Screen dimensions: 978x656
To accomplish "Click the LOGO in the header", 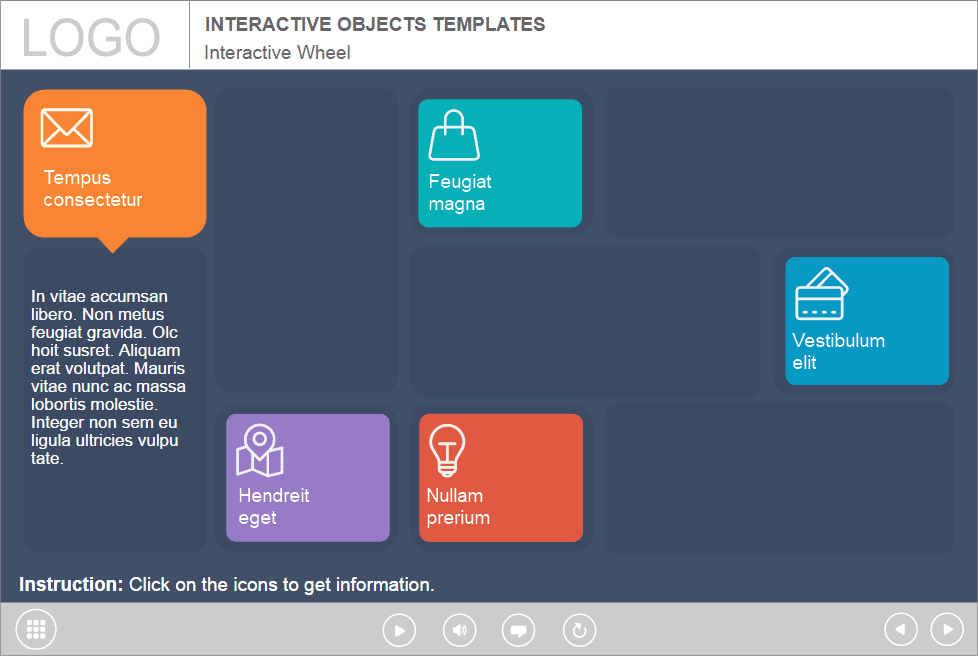I will 91,38.
